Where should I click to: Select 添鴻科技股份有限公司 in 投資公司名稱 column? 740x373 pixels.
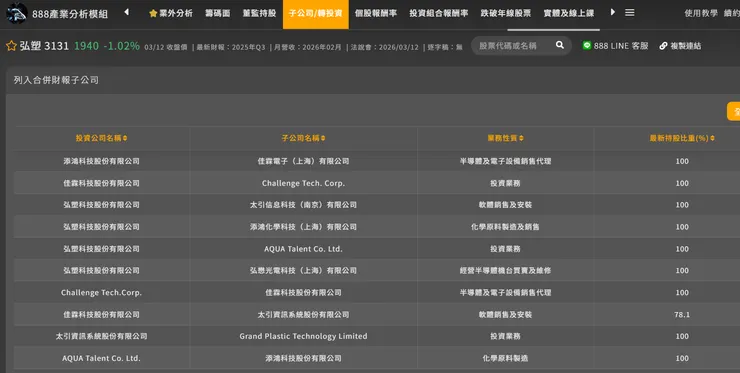click(x=101, y=161)
